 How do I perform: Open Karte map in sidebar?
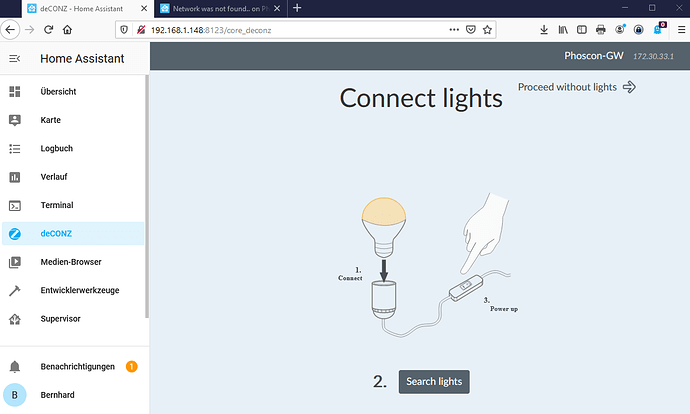[15, 120]
